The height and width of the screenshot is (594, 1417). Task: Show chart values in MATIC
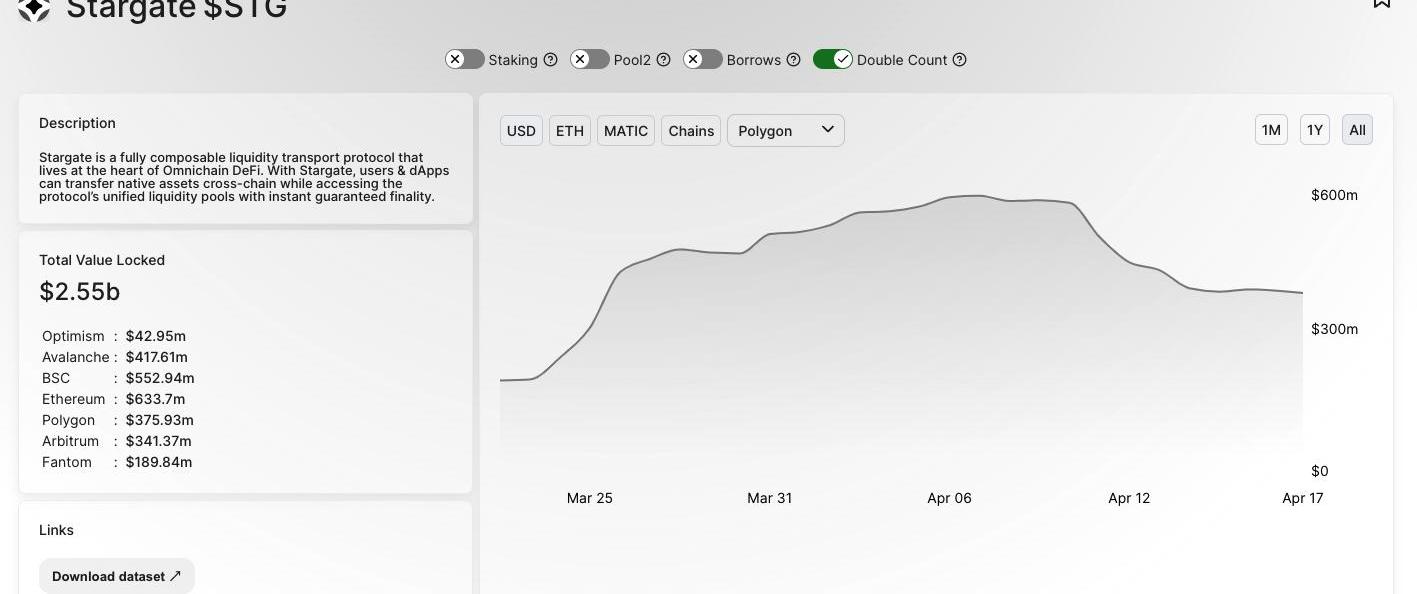pos(626,131)
